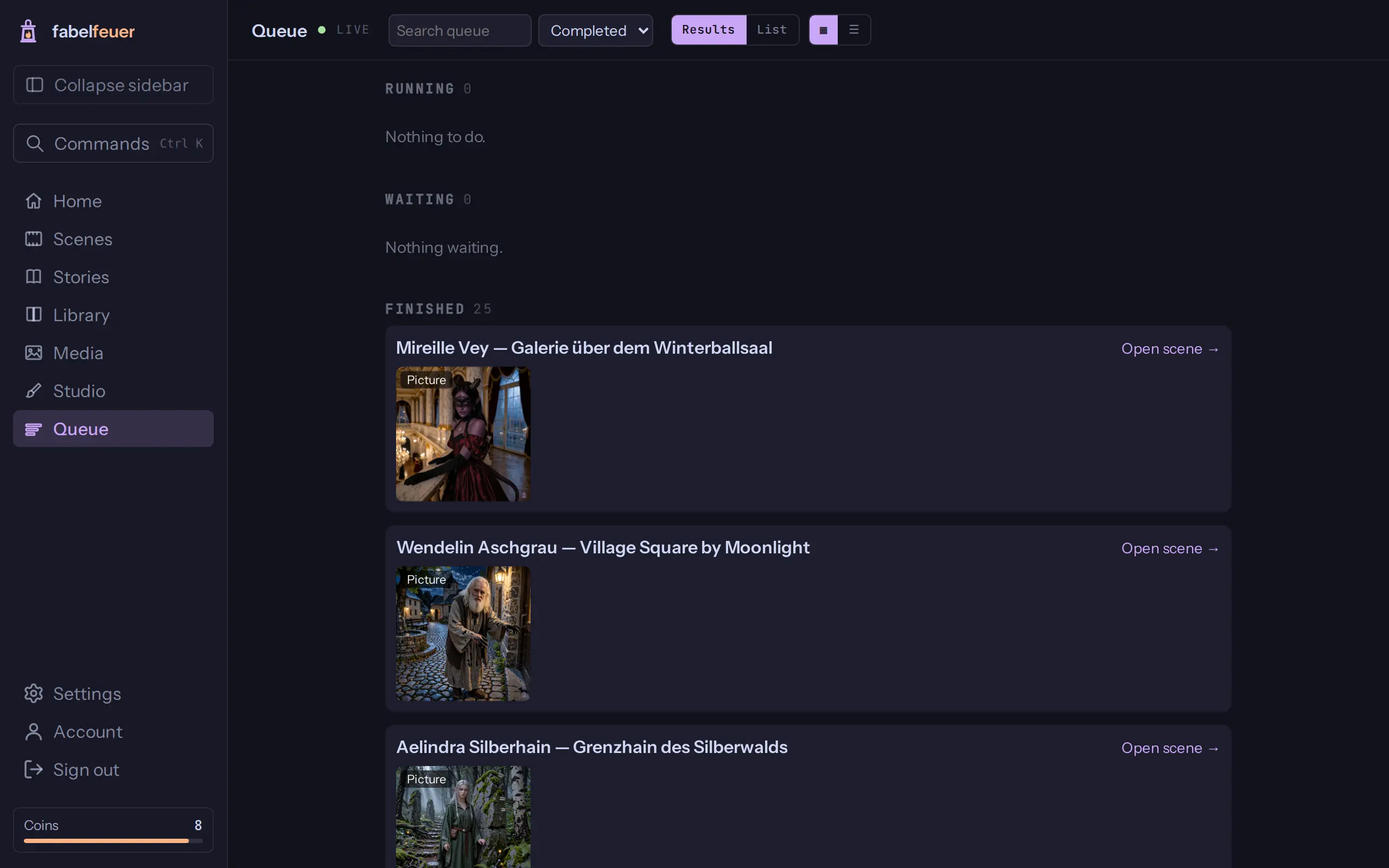Open Aelindra Silberhain forest picture thumbnail
Viewport: 1389px width, 868px height.
(463, 817)
